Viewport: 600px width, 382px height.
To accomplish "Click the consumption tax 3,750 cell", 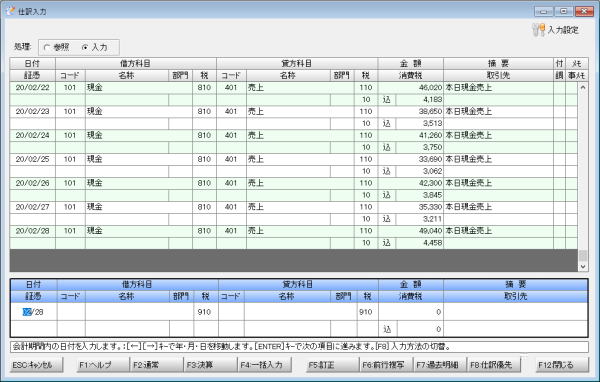I will [x=420, y=147].
